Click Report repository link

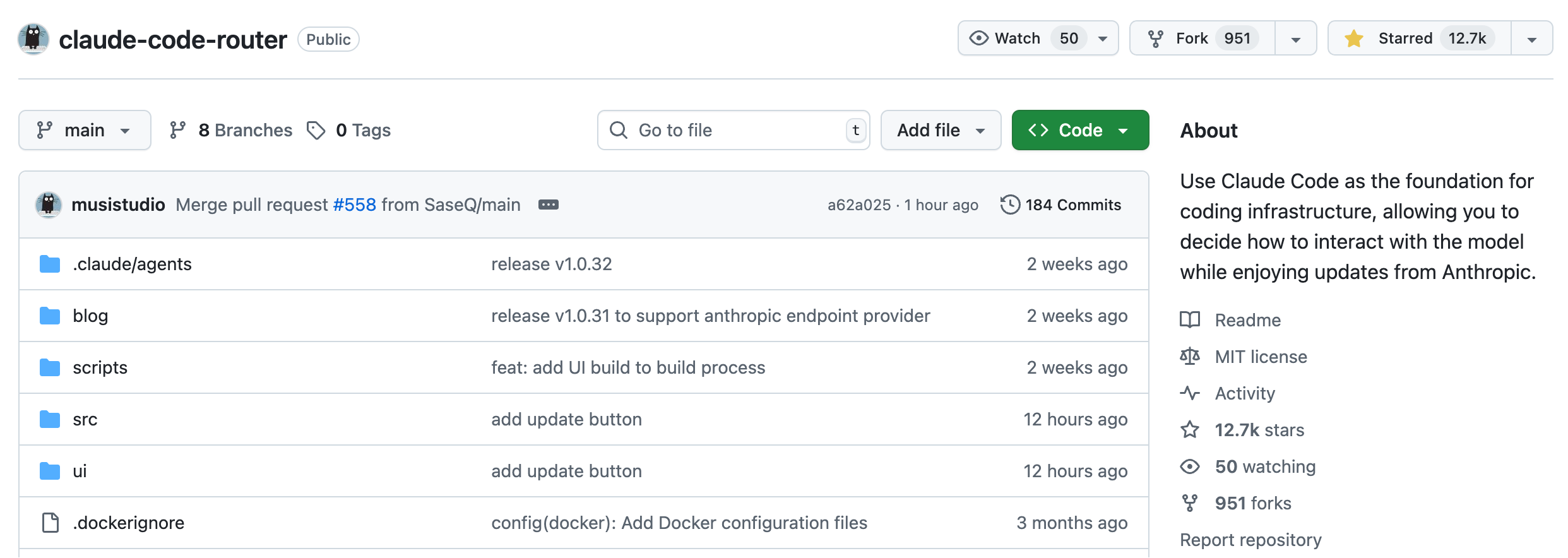tap(1250, 540)
